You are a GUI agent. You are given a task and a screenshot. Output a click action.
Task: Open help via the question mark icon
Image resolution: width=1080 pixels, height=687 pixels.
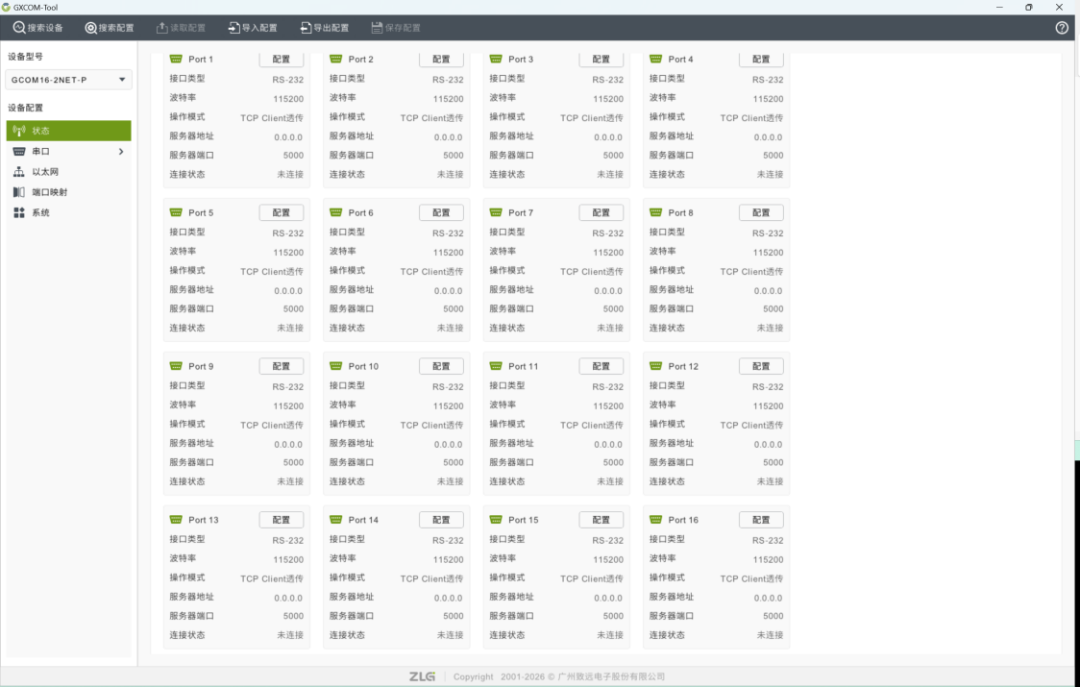1061,28
